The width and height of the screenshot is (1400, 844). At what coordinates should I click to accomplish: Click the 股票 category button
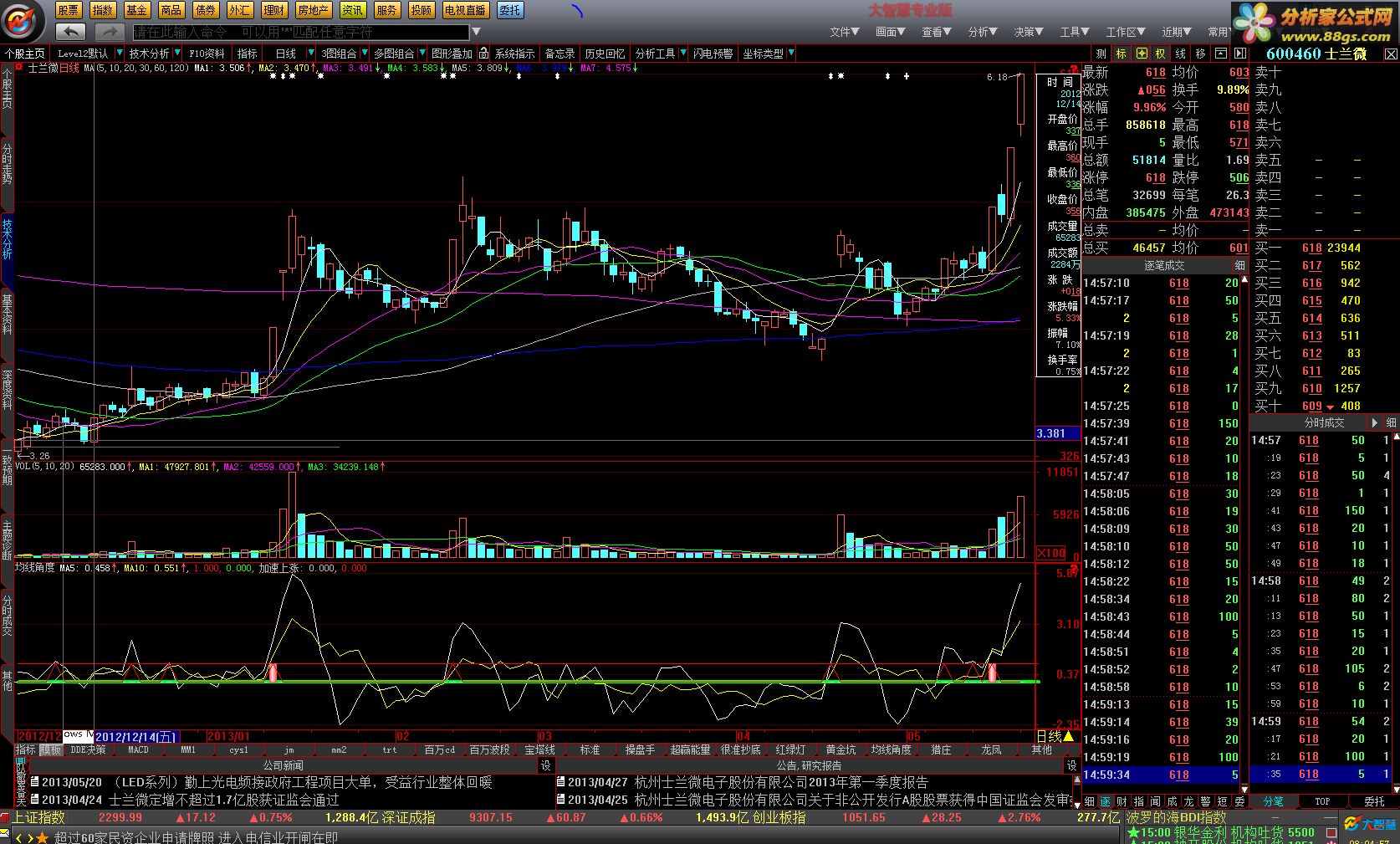[x=69, y=10]
